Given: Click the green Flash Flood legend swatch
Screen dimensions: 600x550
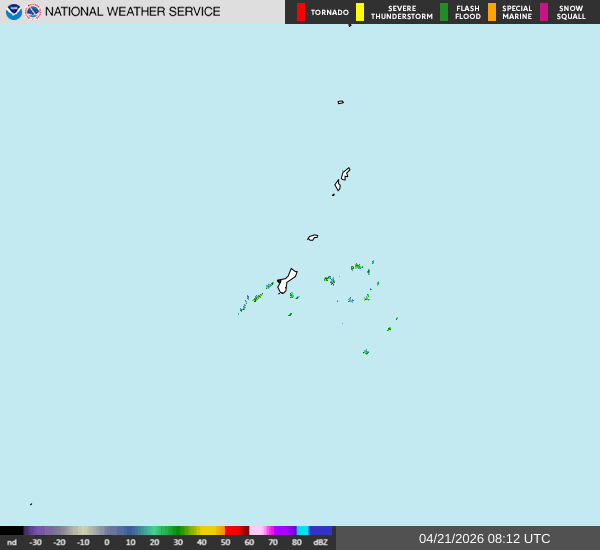Looking at the screenshot, I should click(x=444, y=12).
